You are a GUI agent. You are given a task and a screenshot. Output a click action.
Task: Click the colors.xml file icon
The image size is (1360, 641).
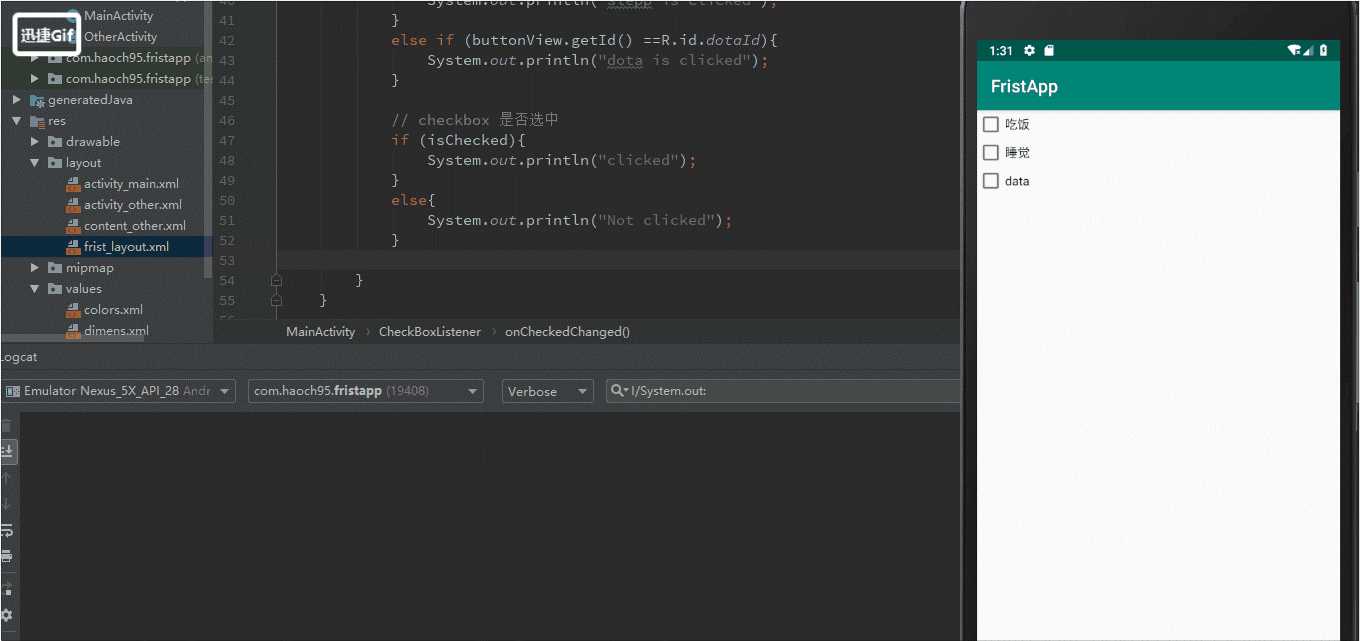(x=73, y=310)
